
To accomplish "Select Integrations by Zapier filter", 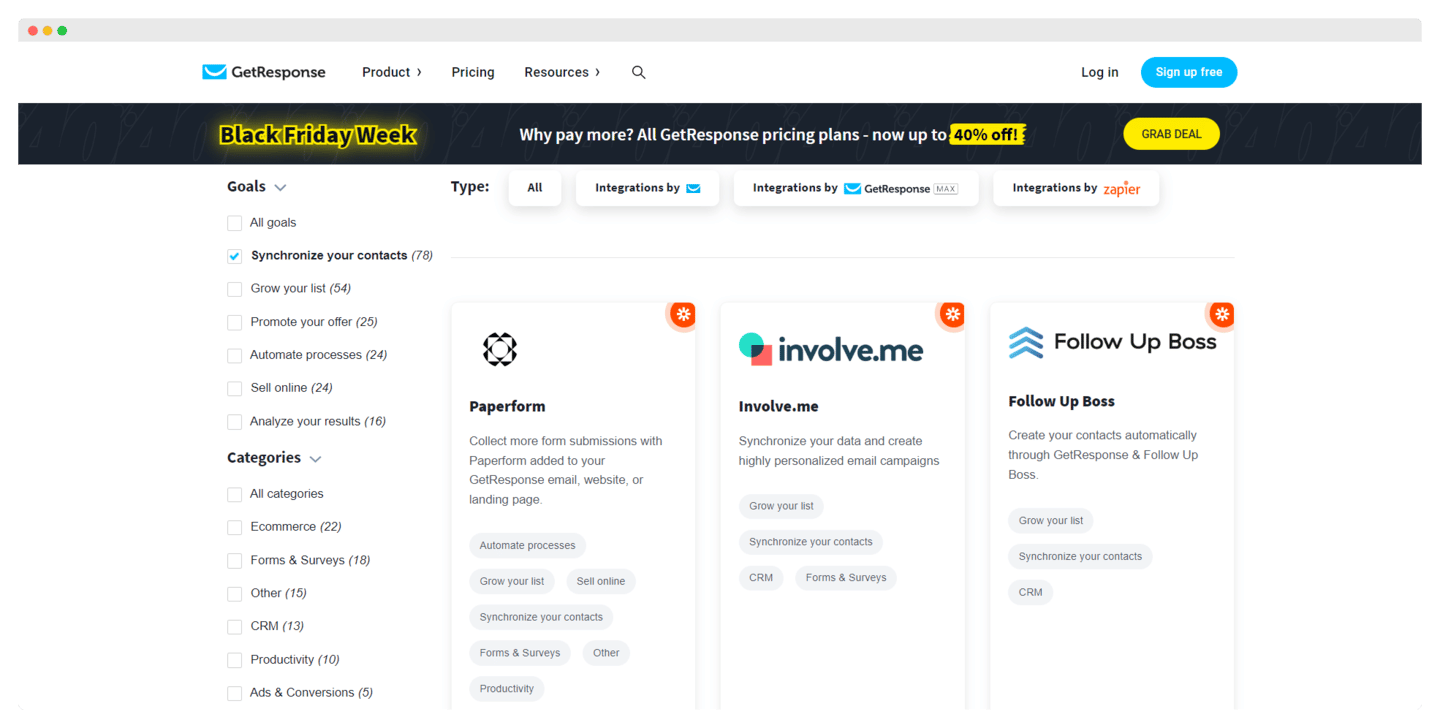I will [x=1076, y=188].
